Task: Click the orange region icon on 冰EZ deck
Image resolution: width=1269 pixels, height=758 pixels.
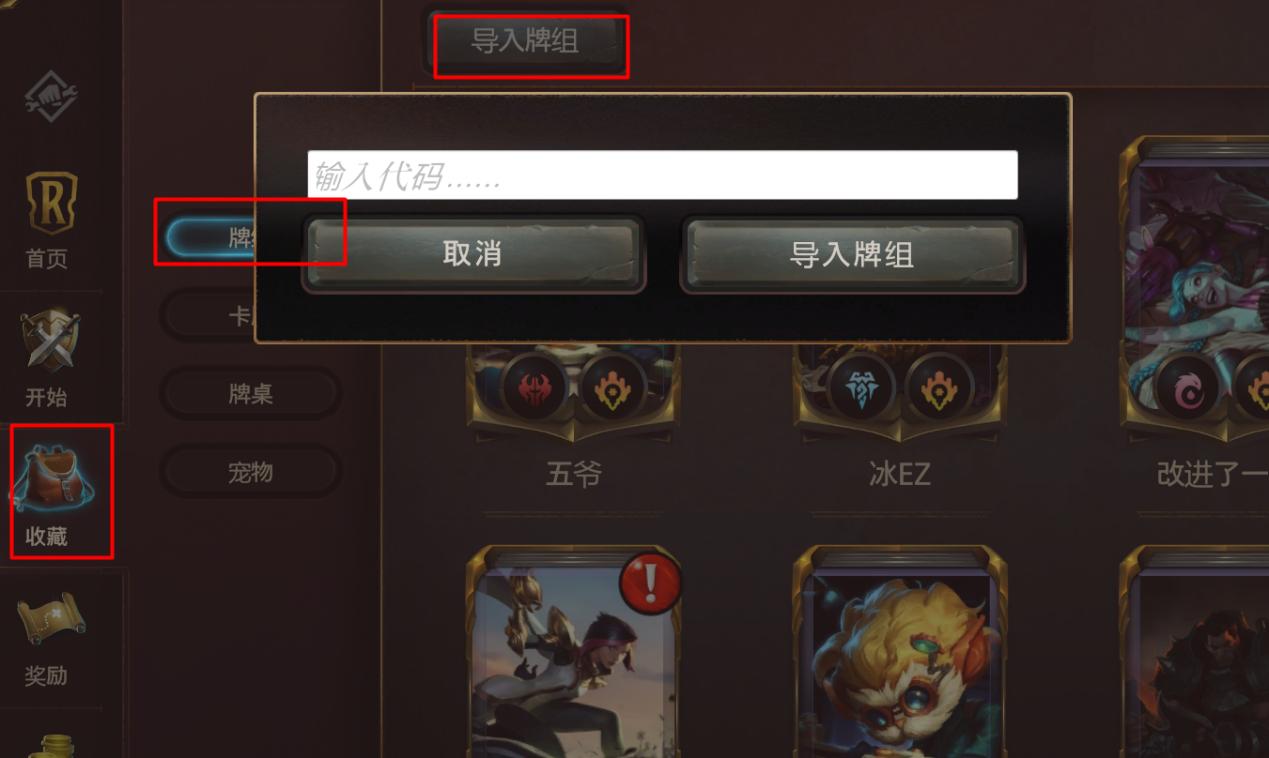Action: 940,388
